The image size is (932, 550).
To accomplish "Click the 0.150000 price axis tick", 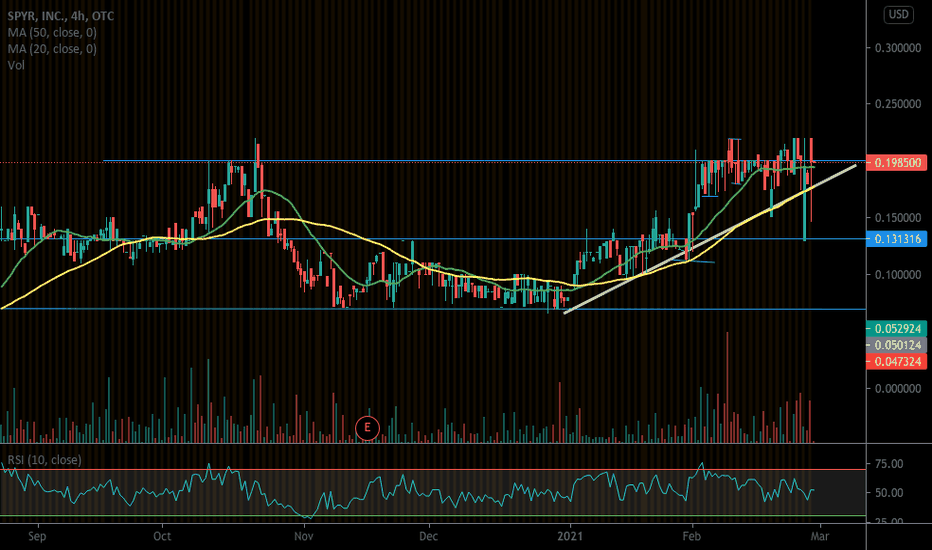I will (898, 218).
